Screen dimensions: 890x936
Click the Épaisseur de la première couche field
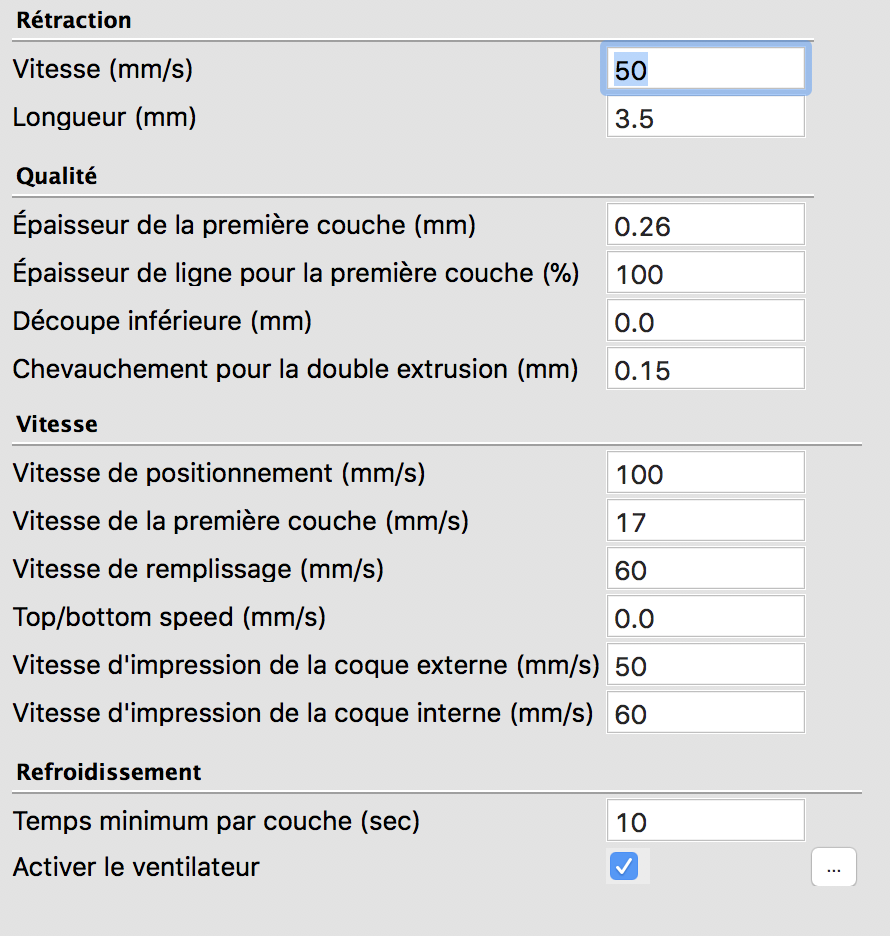(x=705, y=226)
